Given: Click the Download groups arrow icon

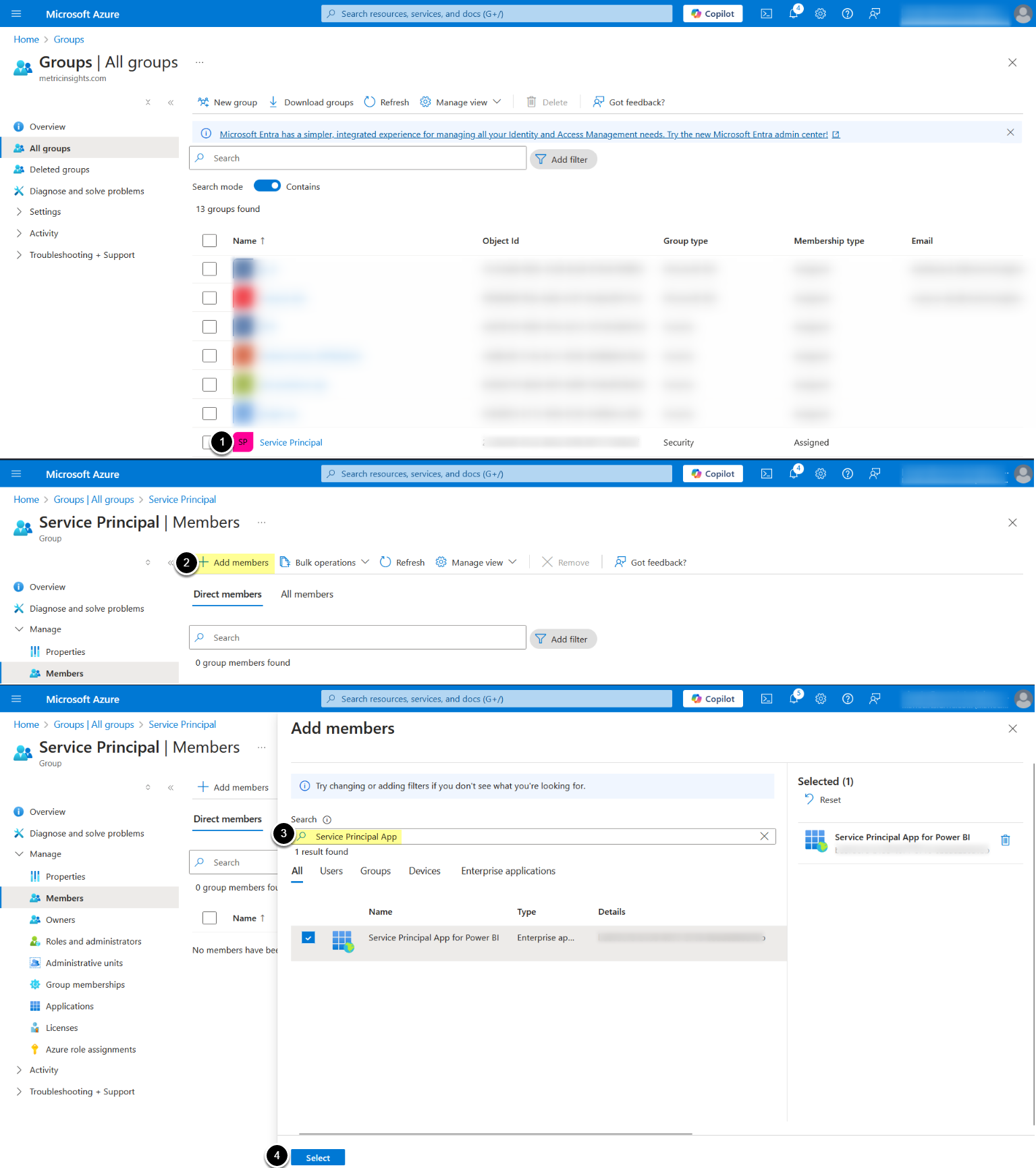Looking at the screenshot, I should [273, 102].
